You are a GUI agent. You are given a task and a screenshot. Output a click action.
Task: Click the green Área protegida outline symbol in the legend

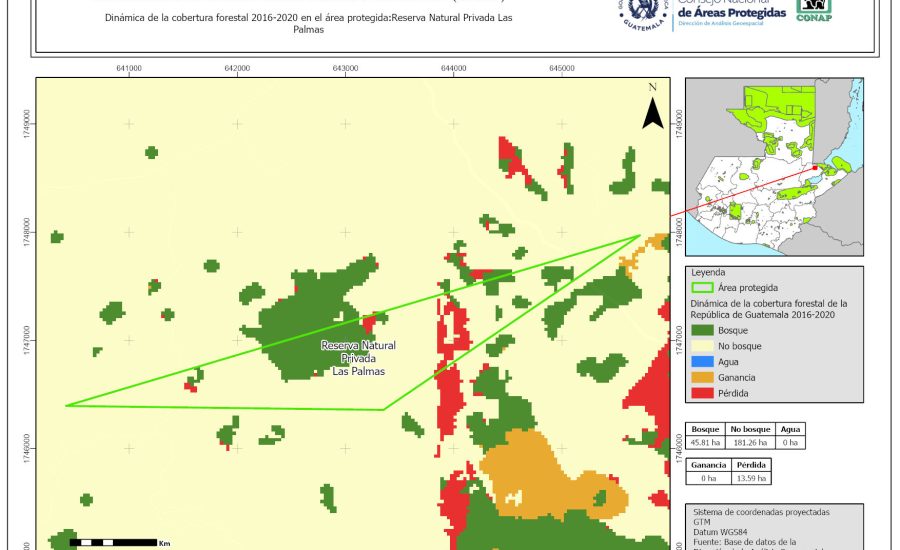[x=704, y=287]
